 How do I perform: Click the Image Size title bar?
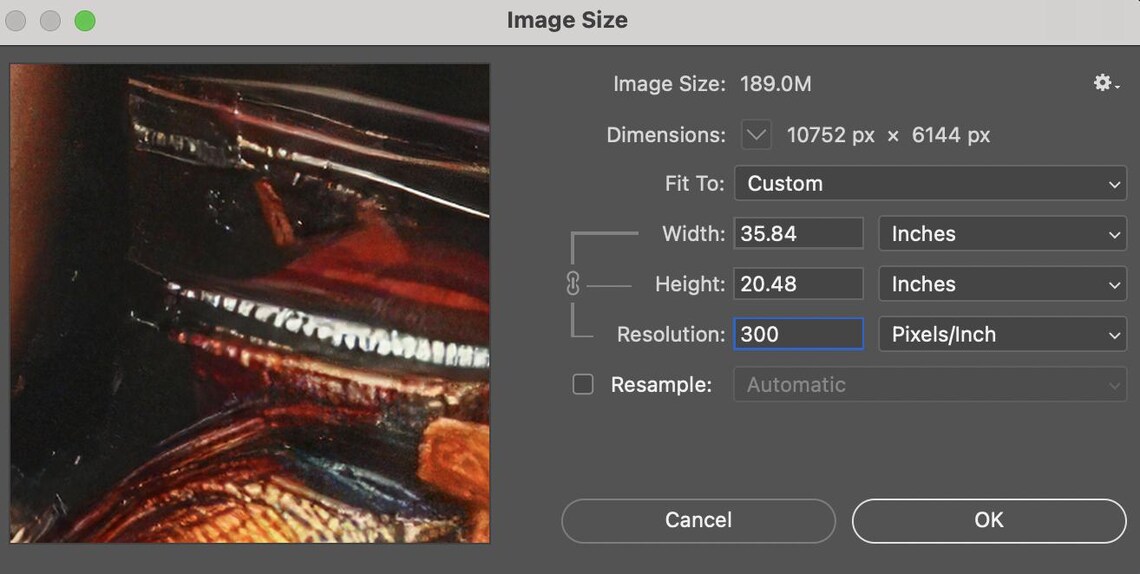pos(567,20)
